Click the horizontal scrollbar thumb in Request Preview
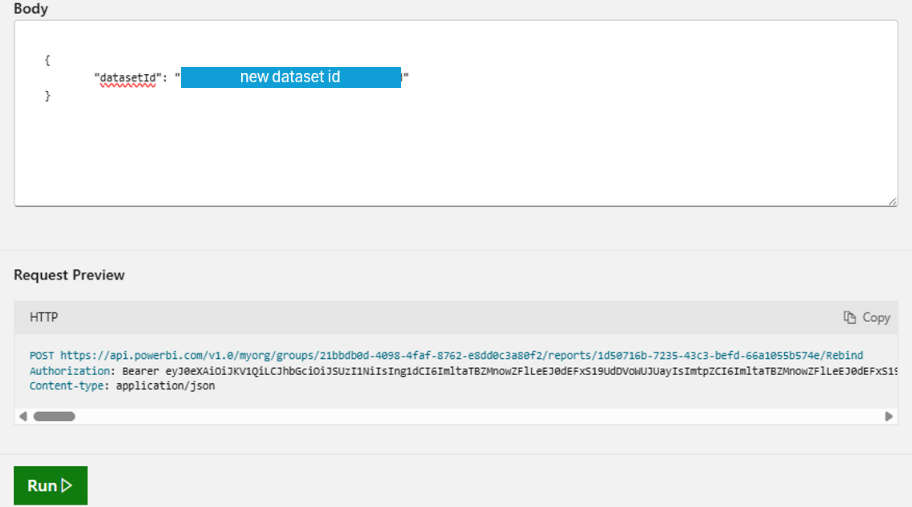The image size is (912, 507). (55, 416)
